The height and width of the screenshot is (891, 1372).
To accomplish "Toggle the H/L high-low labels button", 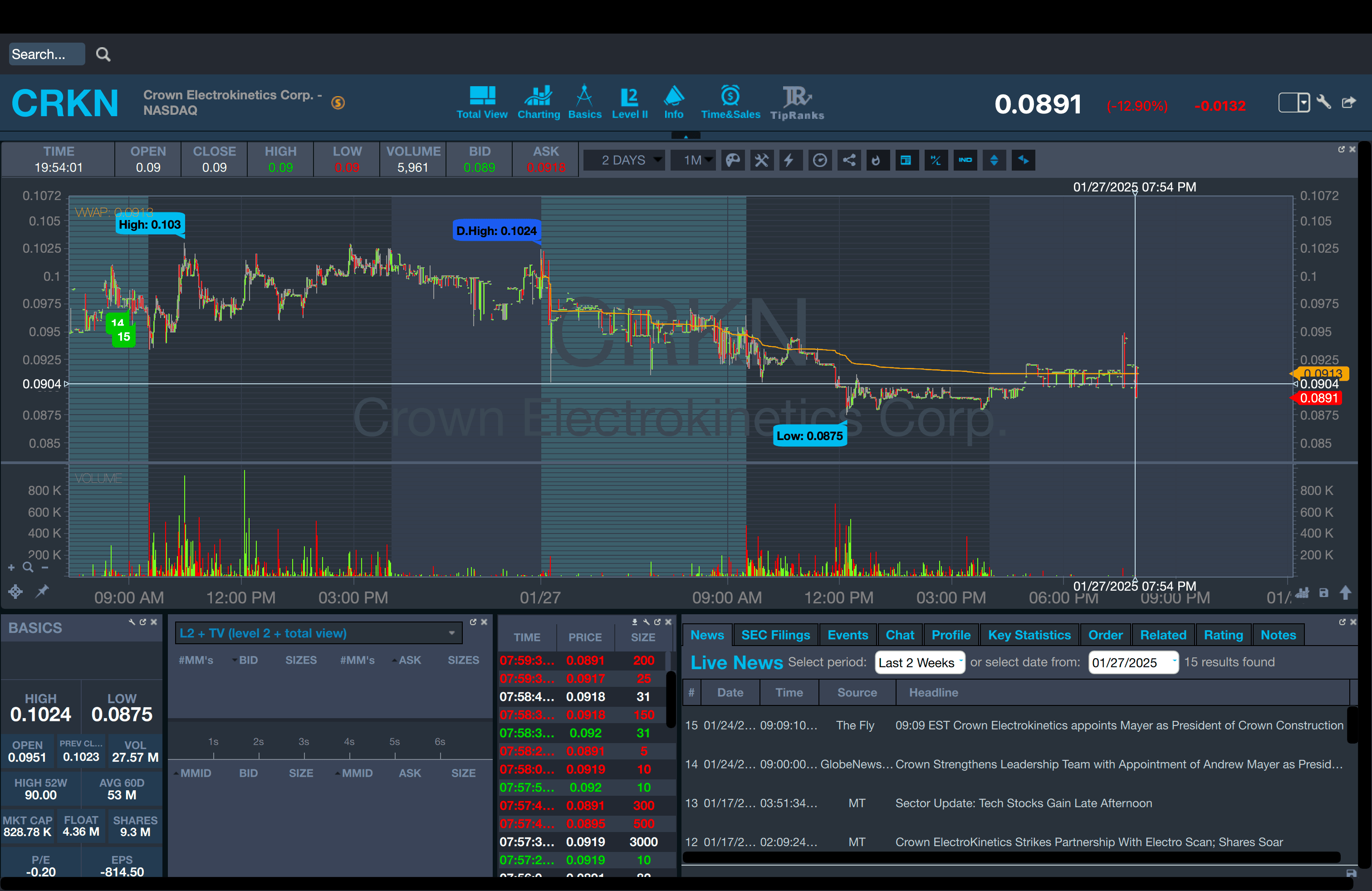I will pos(936,160).
